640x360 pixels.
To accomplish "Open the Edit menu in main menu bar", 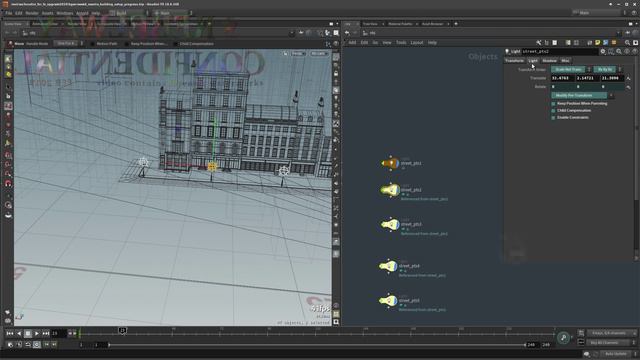I will [19, 13].
